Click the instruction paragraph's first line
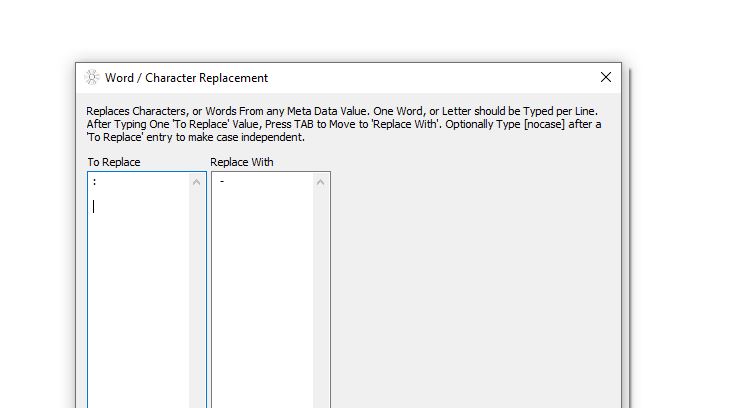 click(340, 111)
